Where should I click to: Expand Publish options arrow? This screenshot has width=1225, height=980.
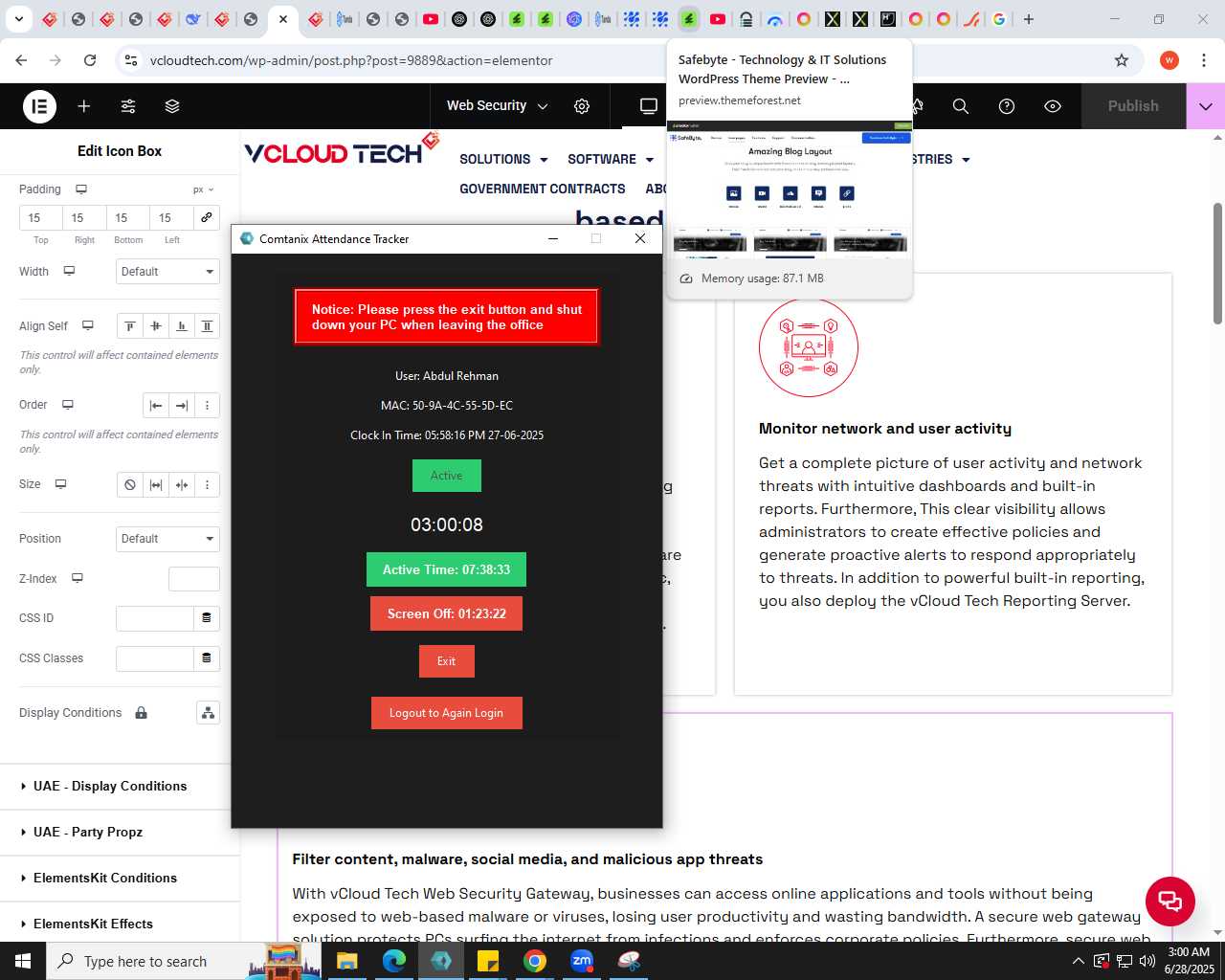(1206, 106)
